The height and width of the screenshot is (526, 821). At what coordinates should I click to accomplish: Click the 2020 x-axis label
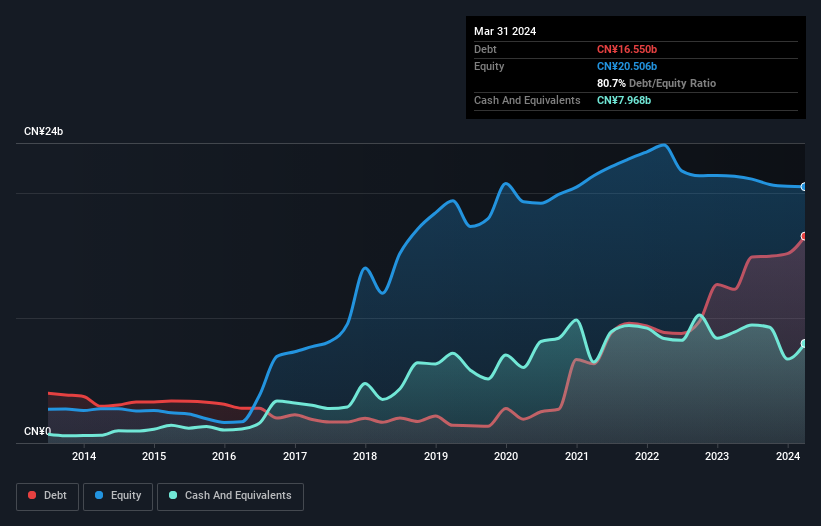tap(506, 456)
